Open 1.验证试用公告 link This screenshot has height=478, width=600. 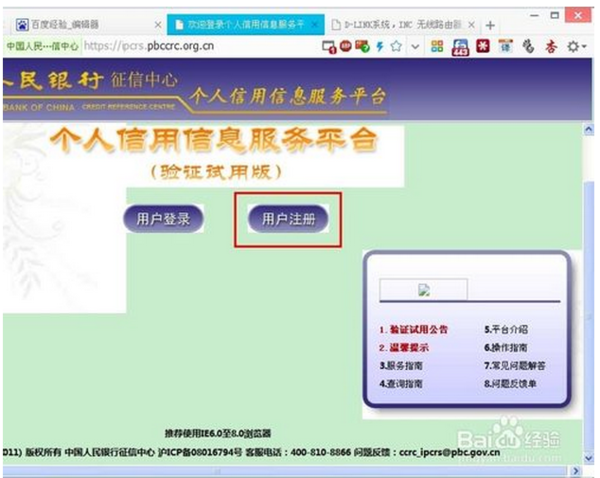click(x=414, y=330)
